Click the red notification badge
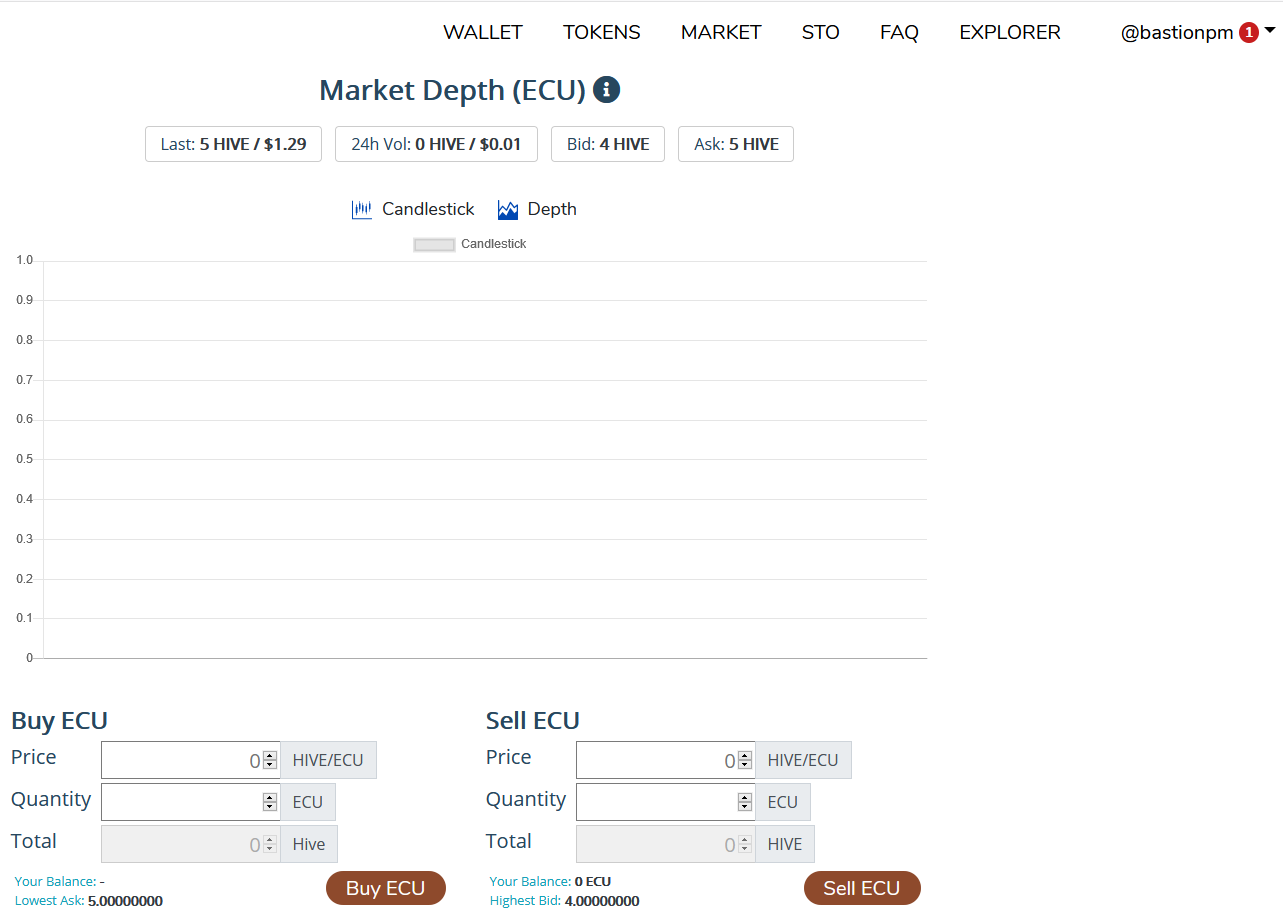Image resolution: width=1283 pixels, height=923 pixels. click(x=1248, y=33)
